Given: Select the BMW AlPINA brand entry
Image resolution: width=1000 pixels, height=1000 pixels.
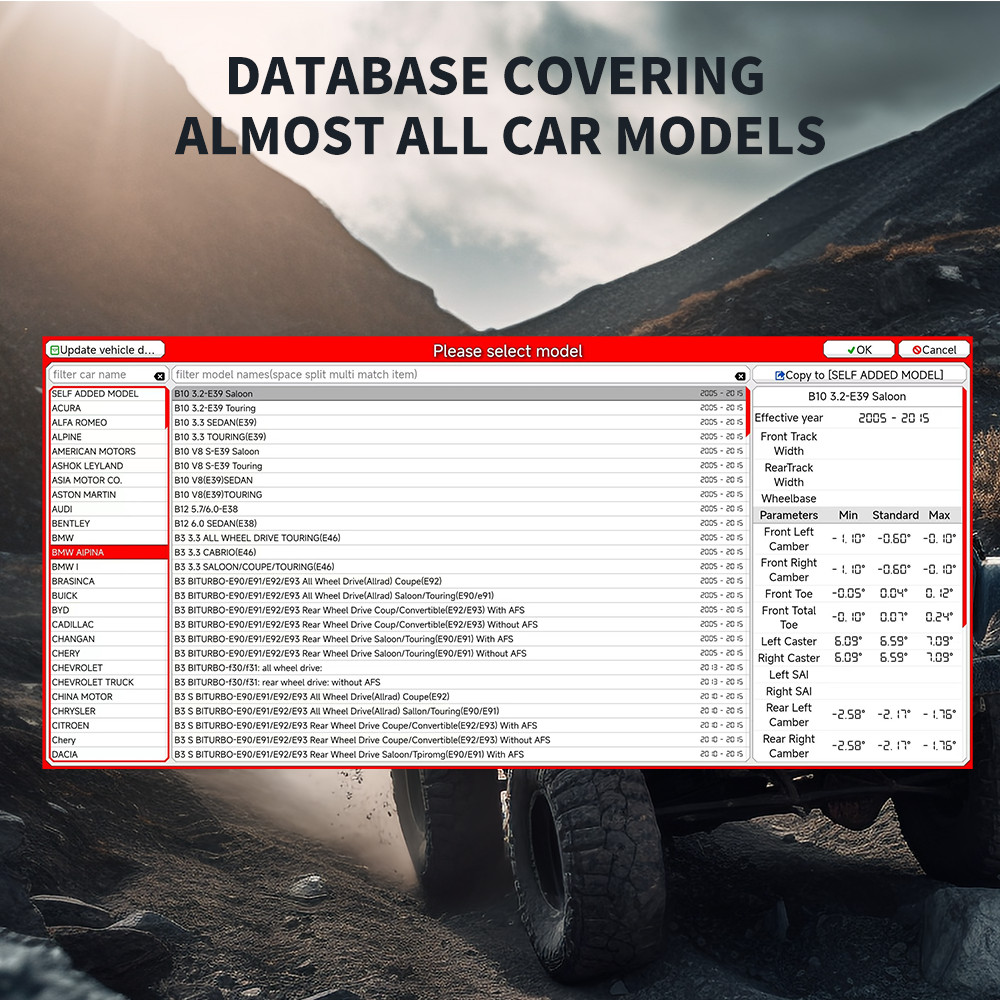Looking at the screenshot, I should coord(78,552).
